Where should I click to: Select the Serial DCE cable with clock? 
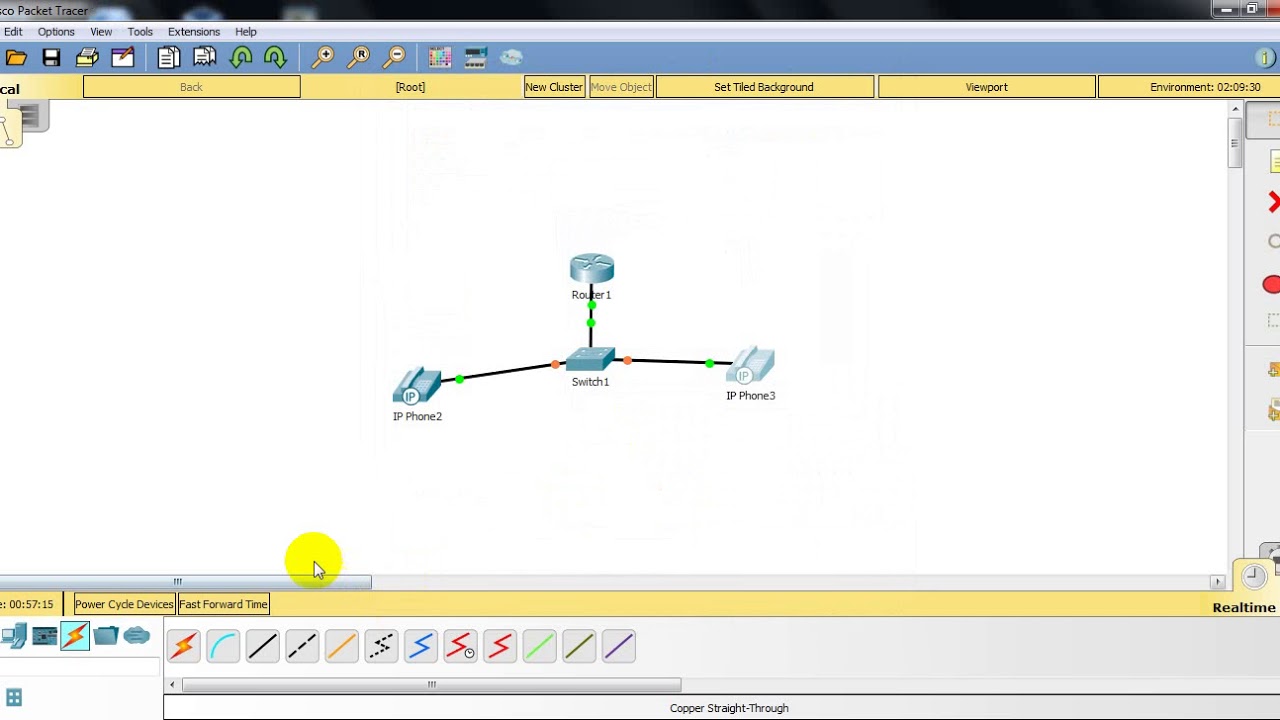pyautogui.click(x=460, y=647)
